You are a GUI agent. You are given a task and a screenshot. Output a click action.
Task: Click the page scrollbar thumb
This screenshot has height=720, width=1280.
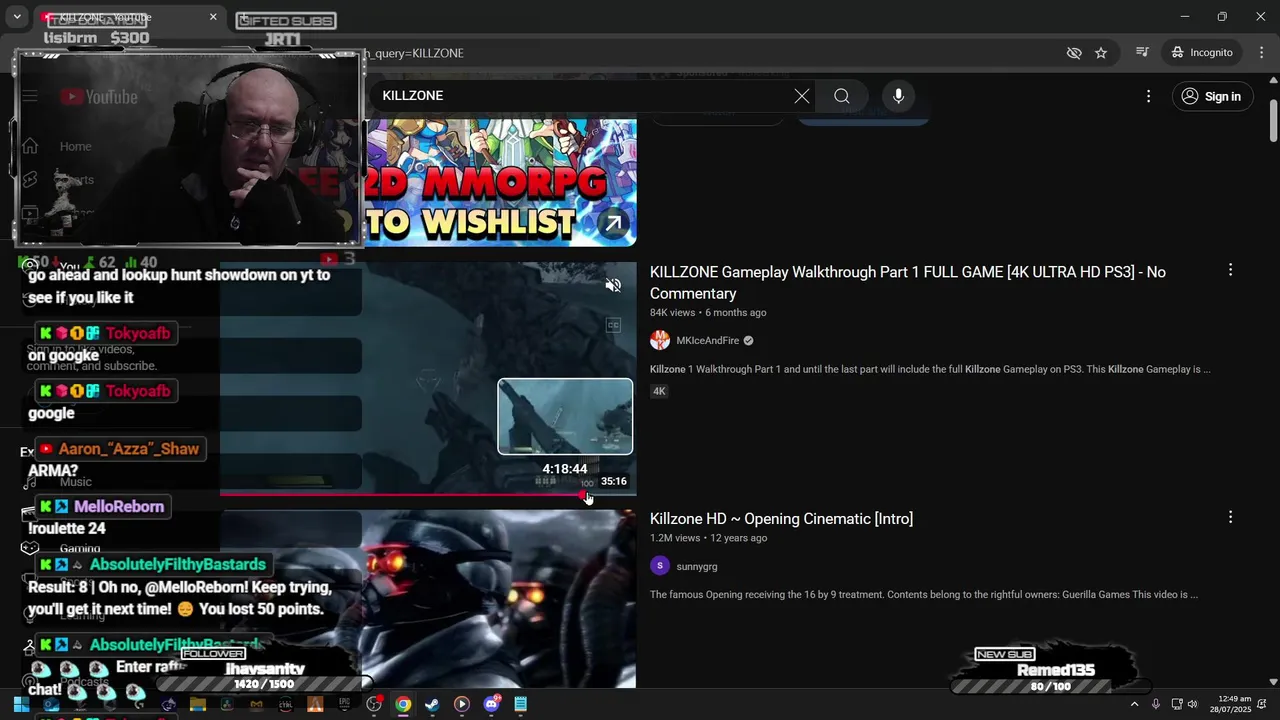point(1273,122)
